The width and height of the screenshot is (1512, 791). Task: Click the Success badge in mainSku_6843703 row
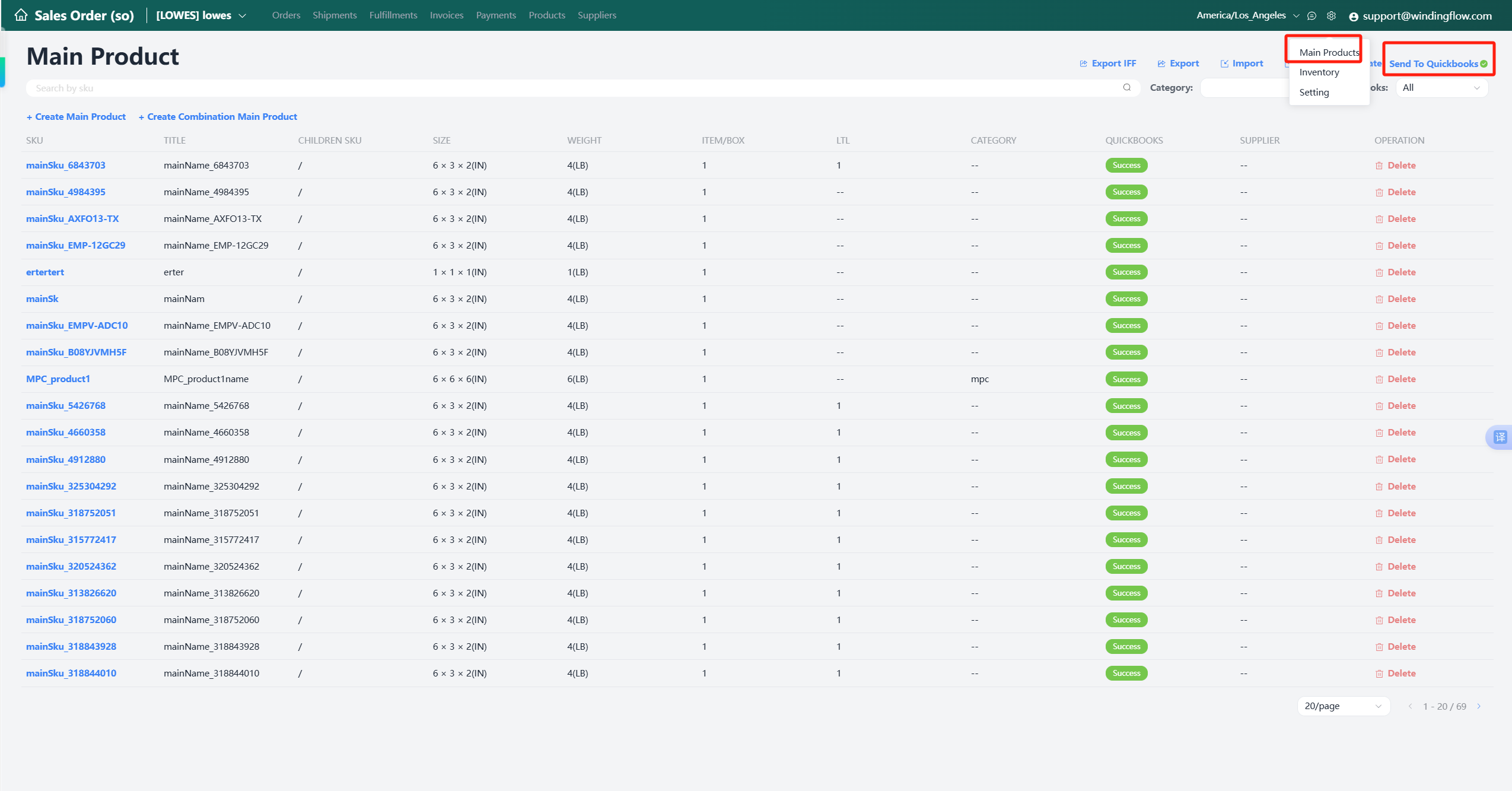click(1126, 166)
